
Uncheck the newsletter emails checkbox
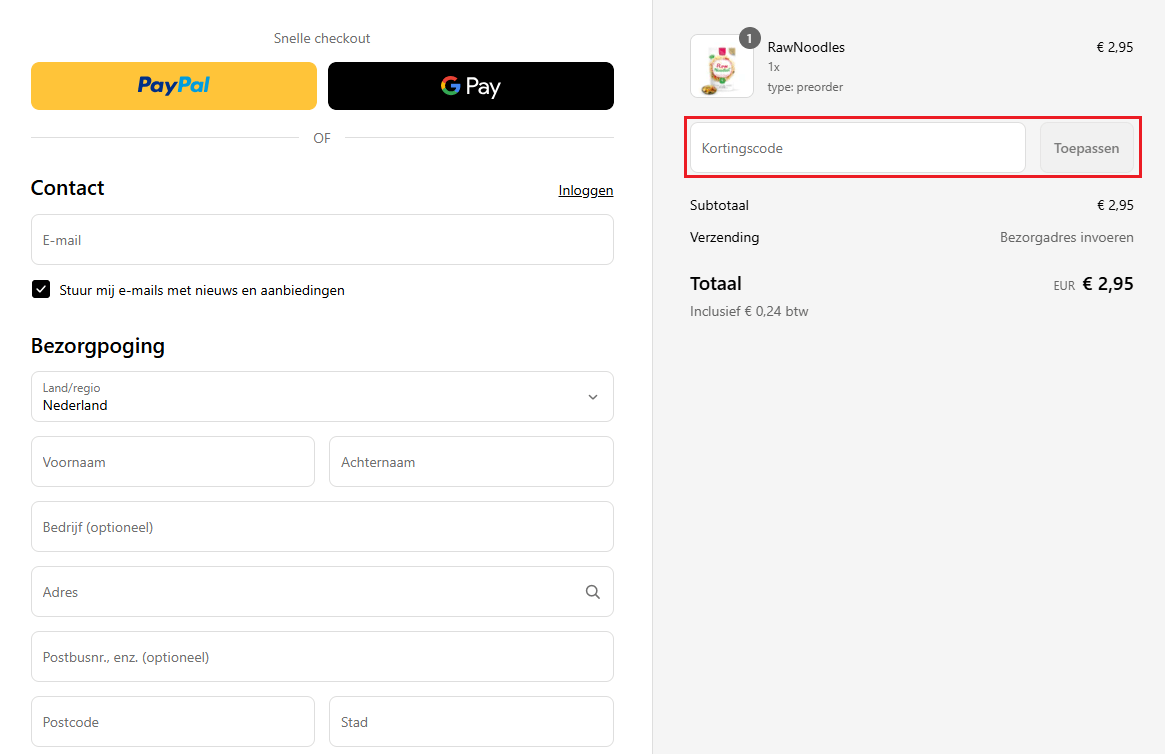coord(41,290)
